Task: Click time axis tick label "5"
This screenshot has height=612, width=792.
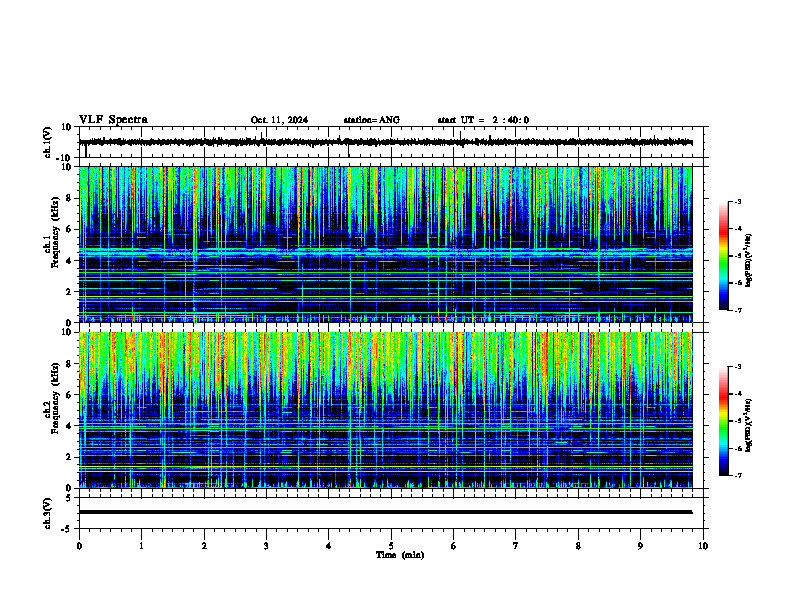Action: 391,546
